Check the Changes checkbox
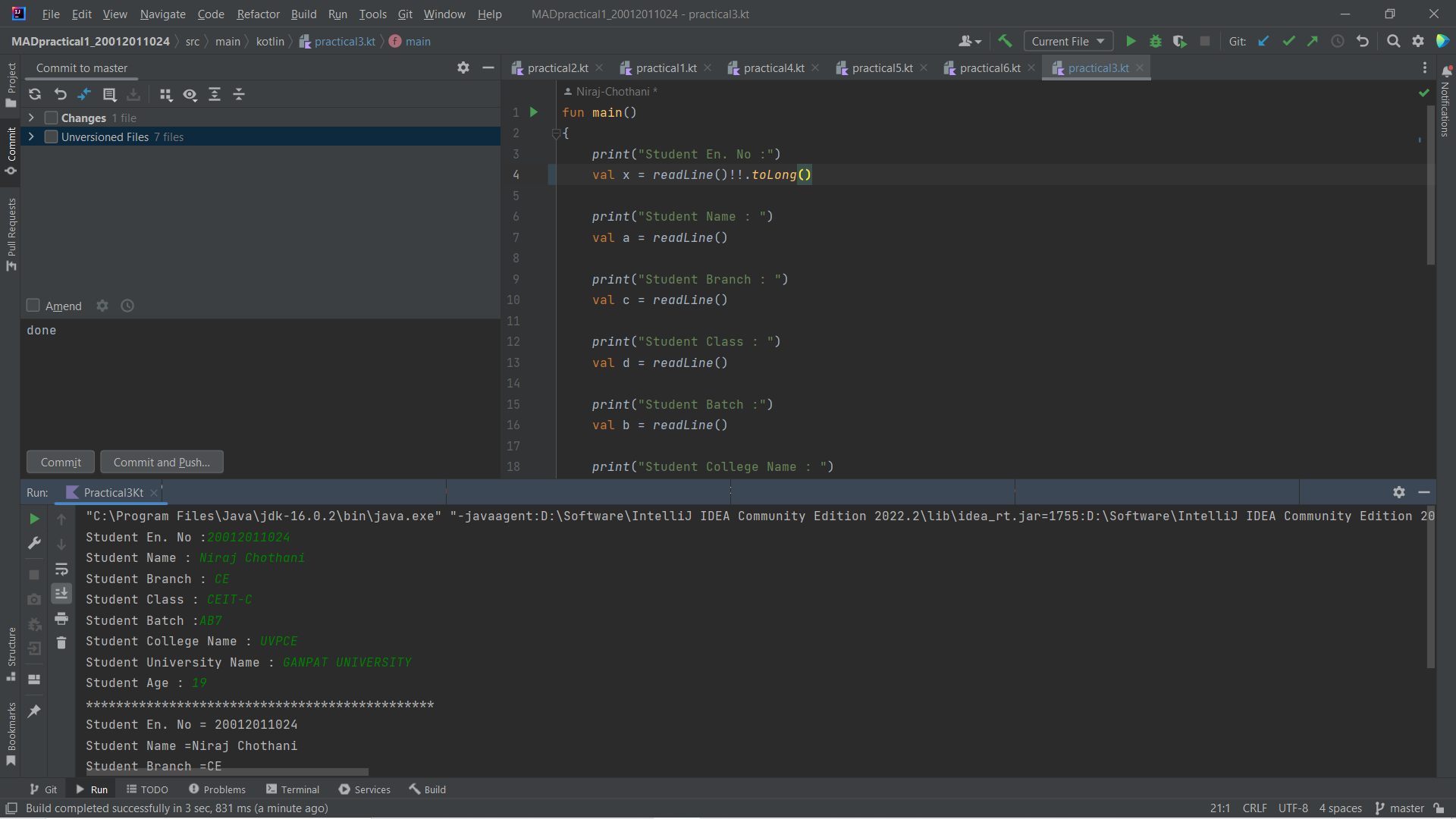This screenshot has height=819, width=1456. 52,118
